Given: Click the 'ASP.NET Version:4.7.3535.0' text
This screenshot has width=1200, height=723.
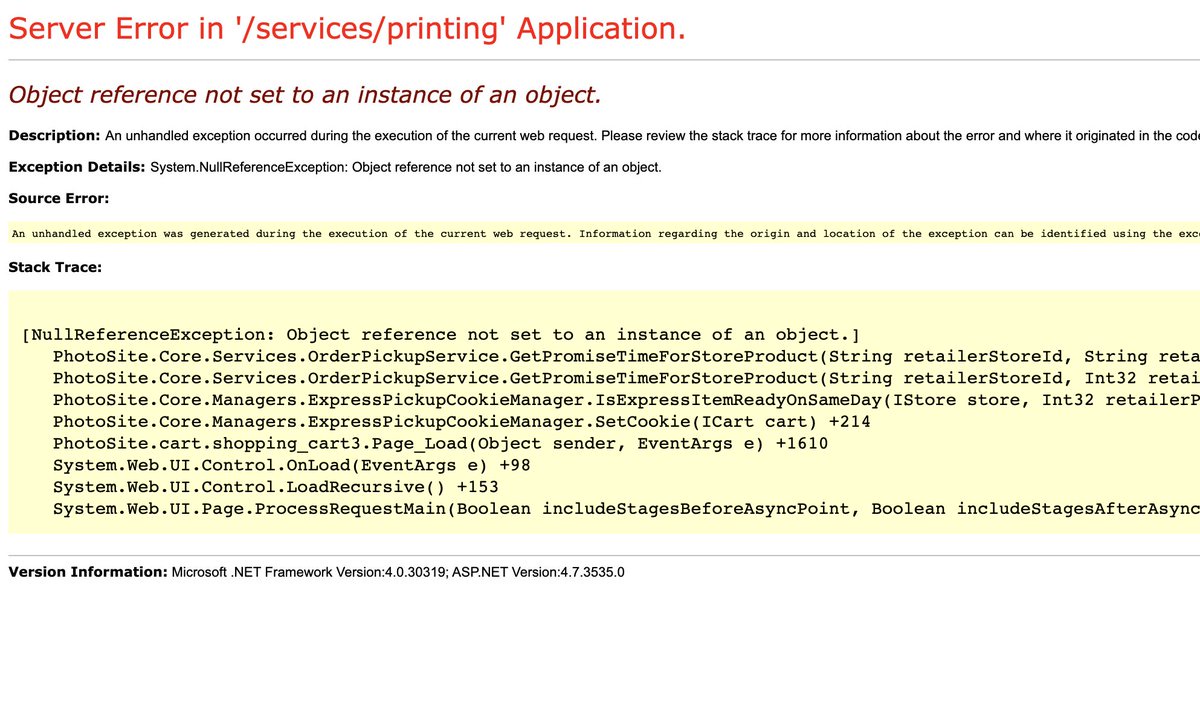Looking at the screenshot, I should pyautogui.click(x=538, y=572).
